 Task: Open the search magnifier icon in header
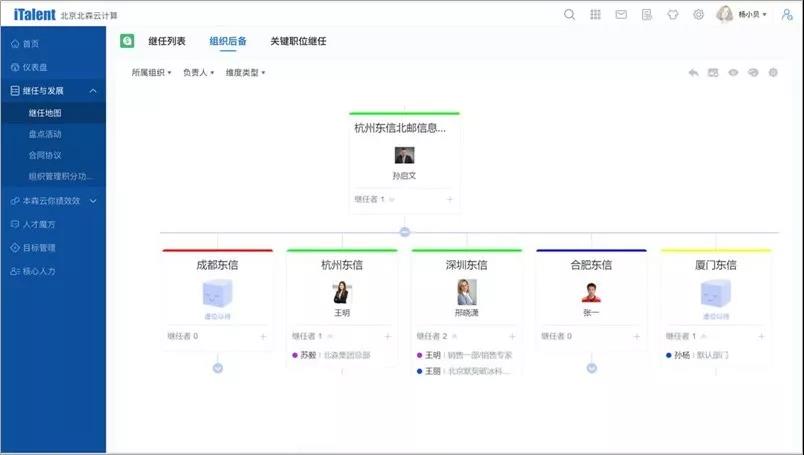coord(569,15)
